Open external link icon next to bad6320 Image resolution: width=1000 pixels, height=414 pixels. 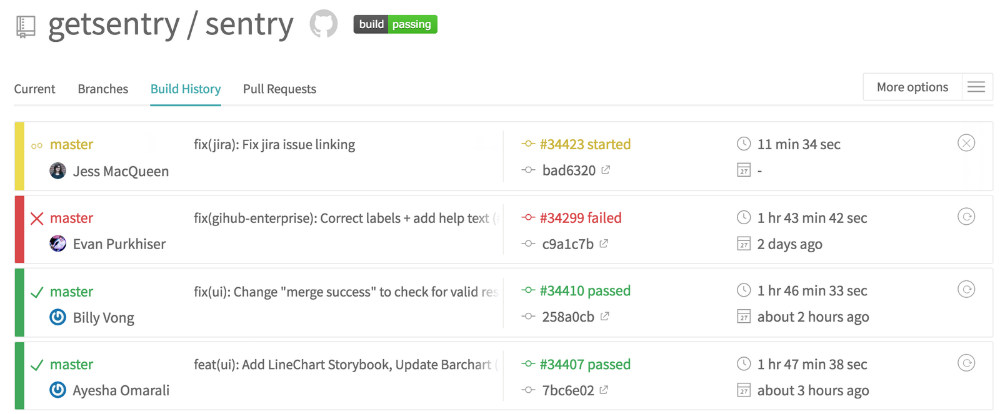point(606,170)
